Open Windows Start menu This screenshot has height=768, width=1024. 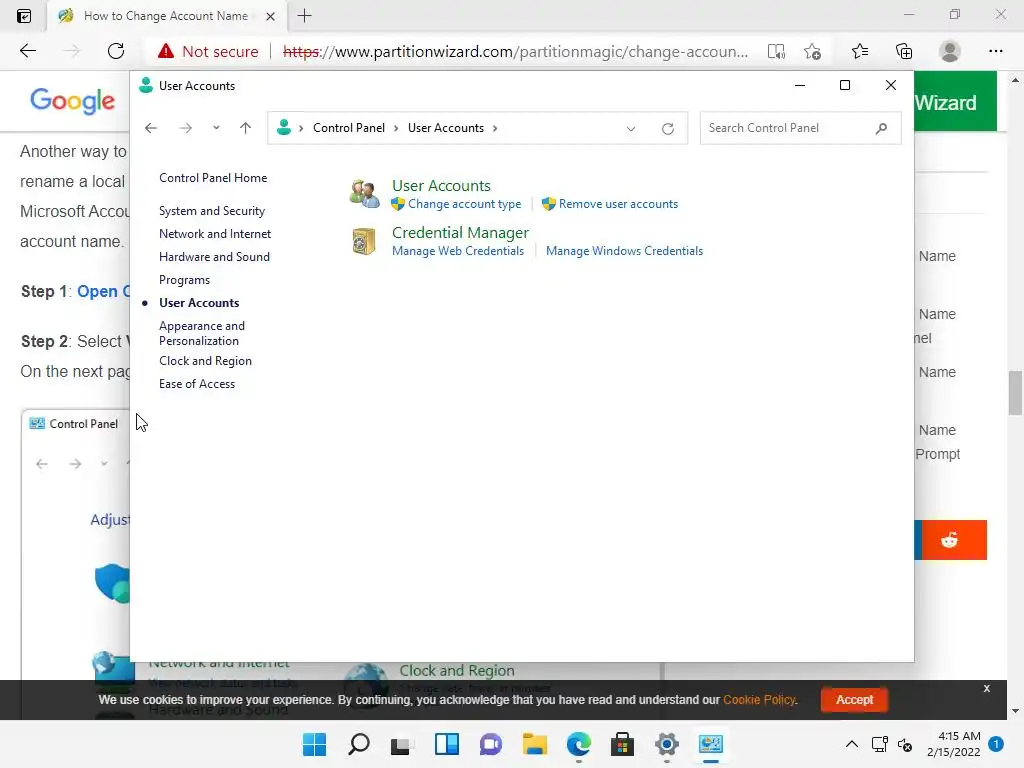[314, 744]
